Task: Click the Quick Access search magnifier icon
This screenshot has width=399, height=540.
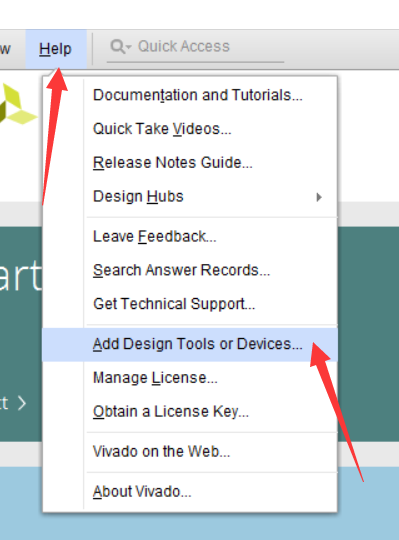Action: [x=118, y=46]
